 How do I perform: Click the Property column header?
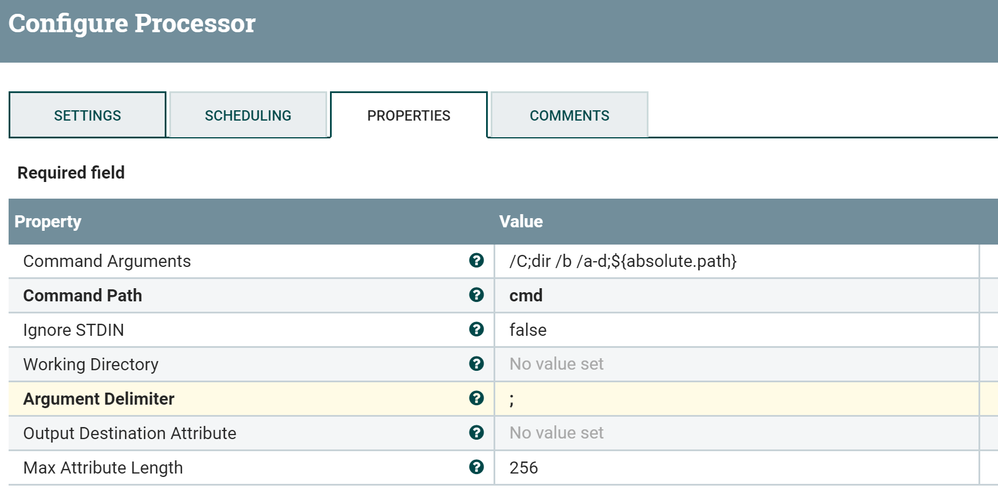point(48,221)
